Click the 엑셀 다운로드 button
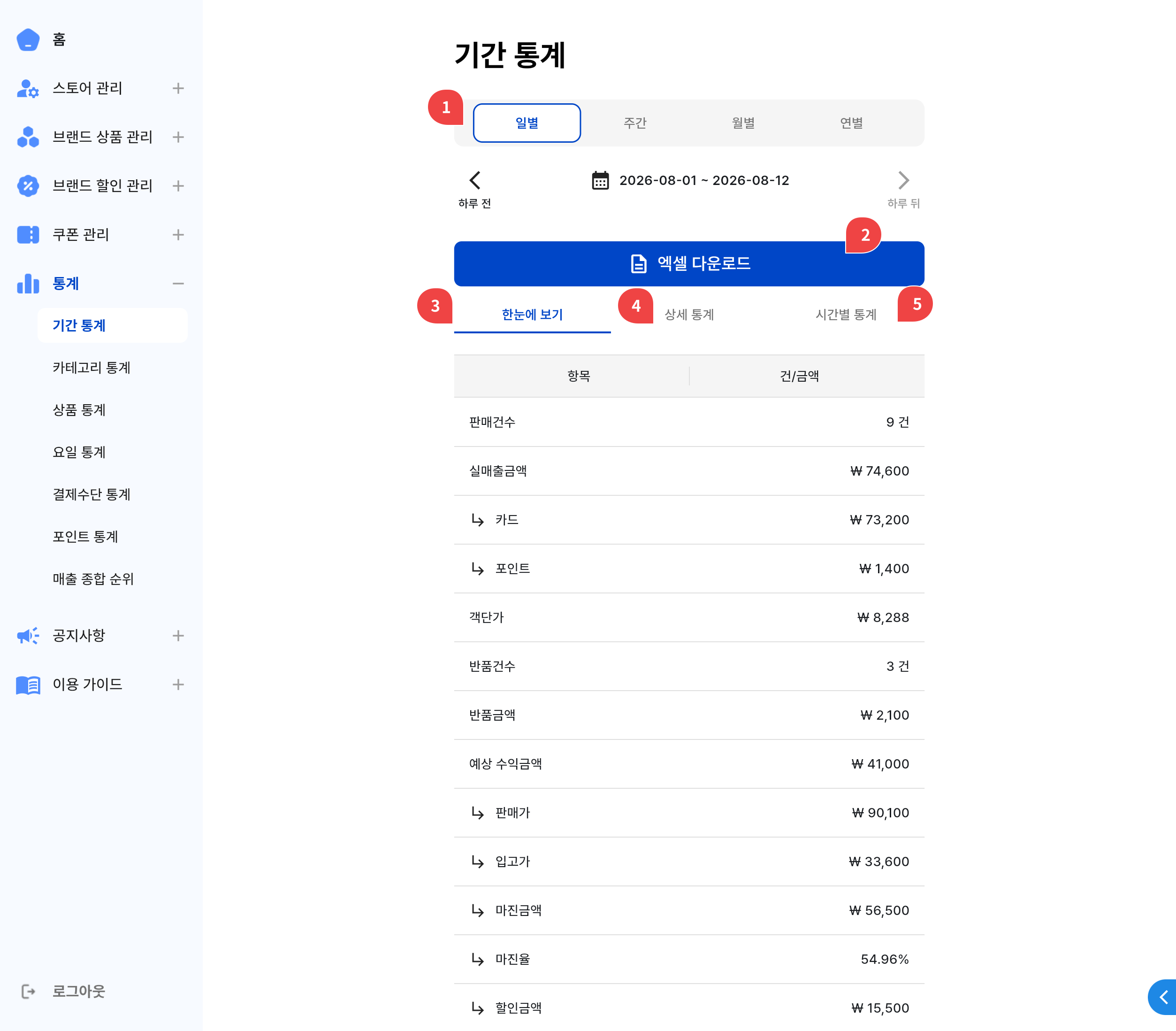This screenshot has width=1176, height=1031. pos(689,264)
